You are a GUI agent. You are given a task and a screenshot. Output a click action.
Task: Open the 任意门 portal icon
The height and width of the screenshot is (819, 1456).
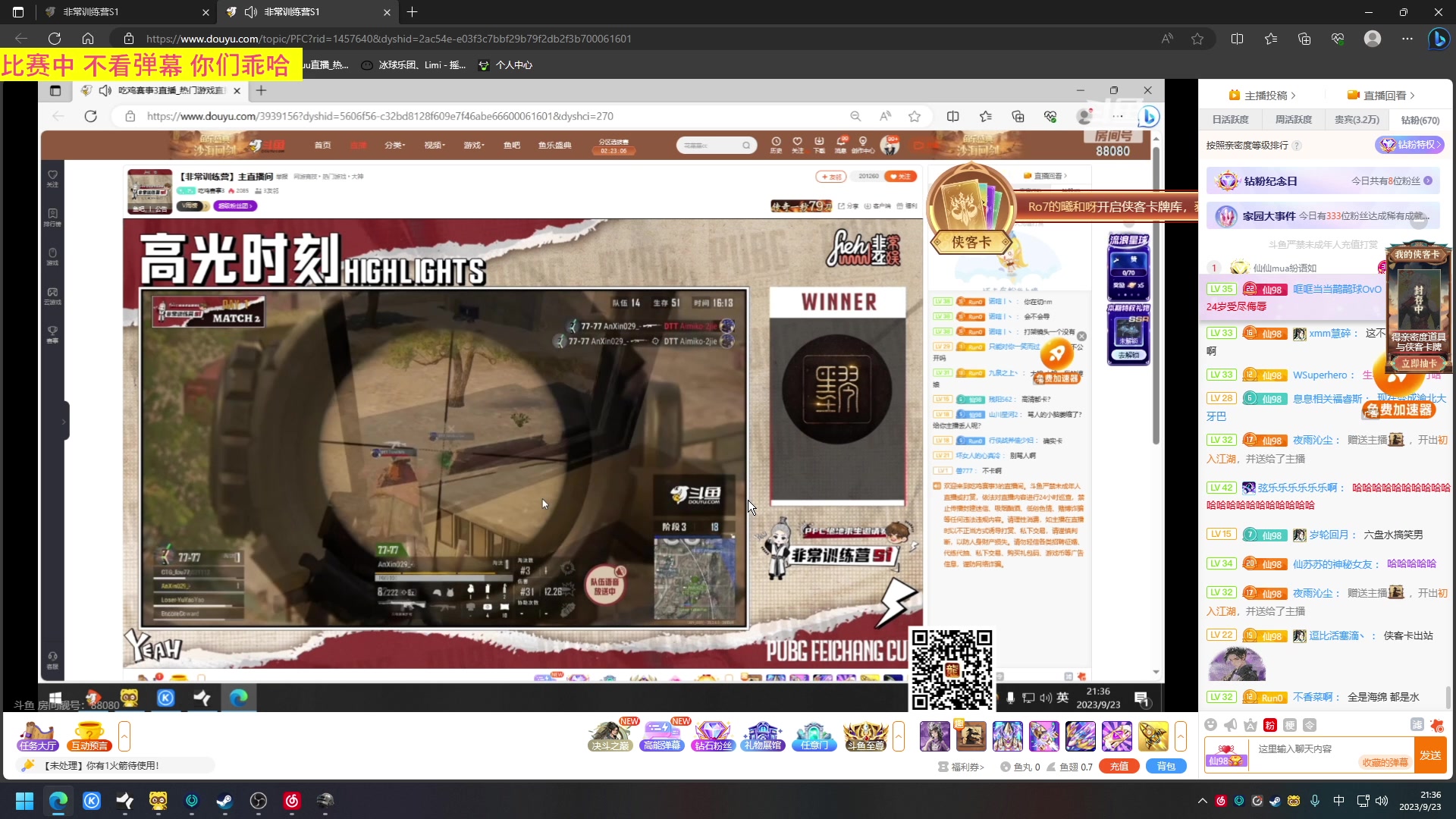814,736
